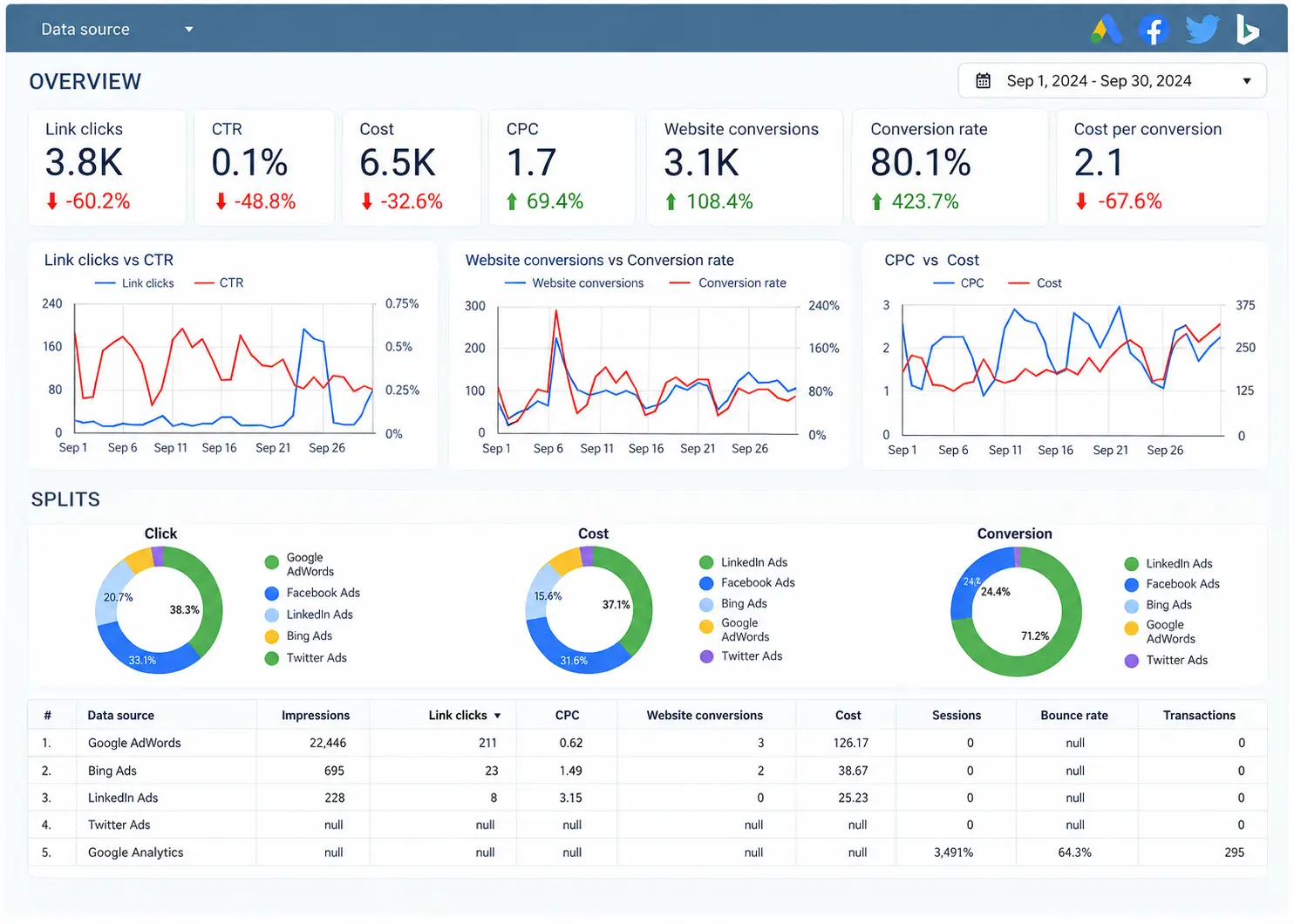Expand the date range dropdown arrow
Viewport: 1294px width, 924px height.
click(1247, 81)
